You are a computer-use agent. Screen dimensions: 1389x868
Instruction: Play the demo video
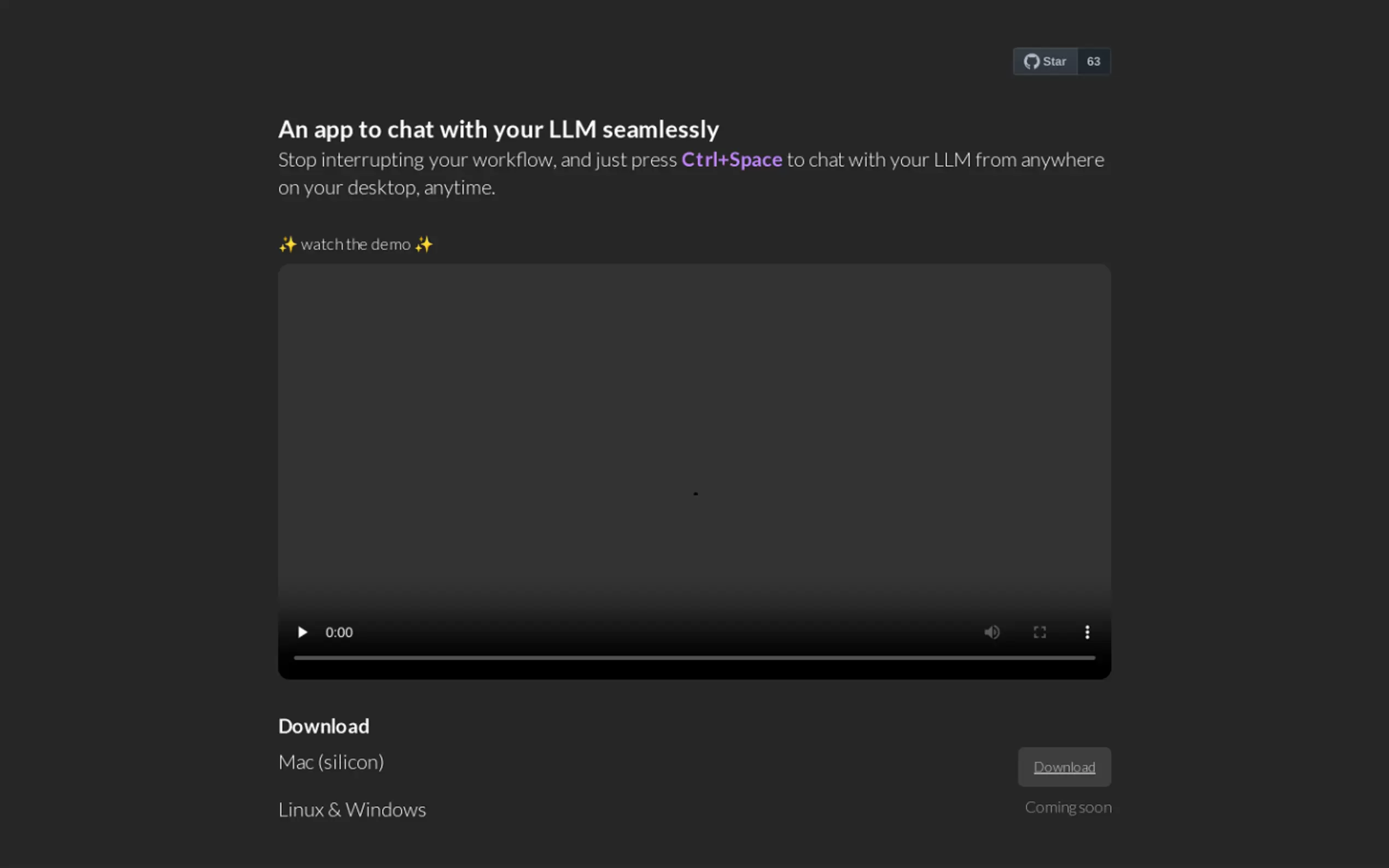pyautogui.click(x=302, y=632)
